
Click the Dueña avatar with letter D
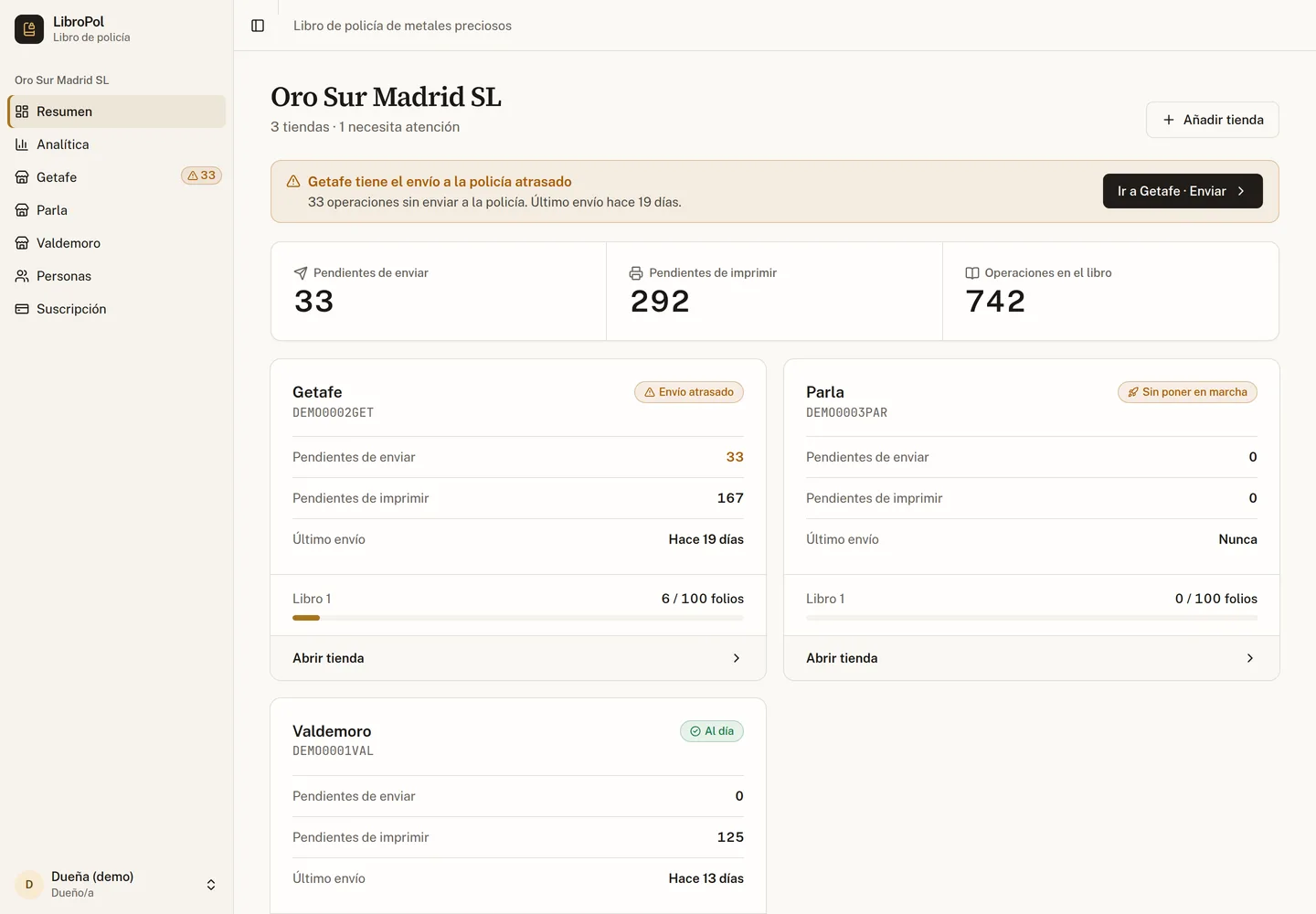pyautogui.click(x=29, y=885)
